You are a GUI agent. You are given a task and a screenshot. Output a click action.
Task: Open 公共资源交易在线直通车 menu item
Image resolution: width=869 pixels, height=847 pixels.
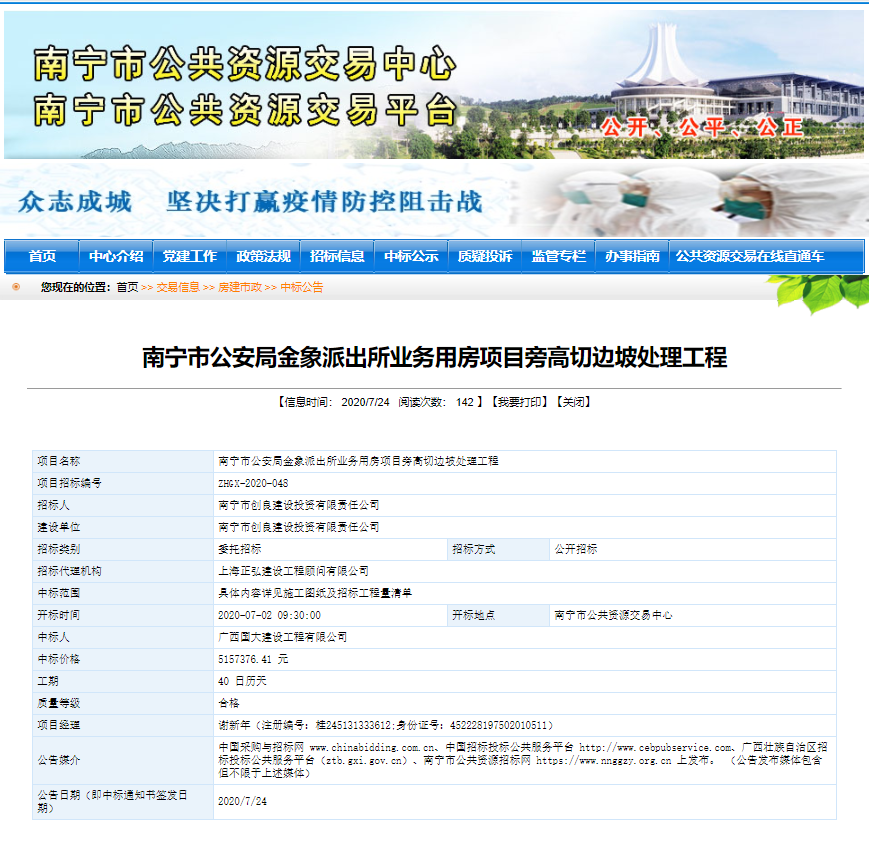coord(750,256)
